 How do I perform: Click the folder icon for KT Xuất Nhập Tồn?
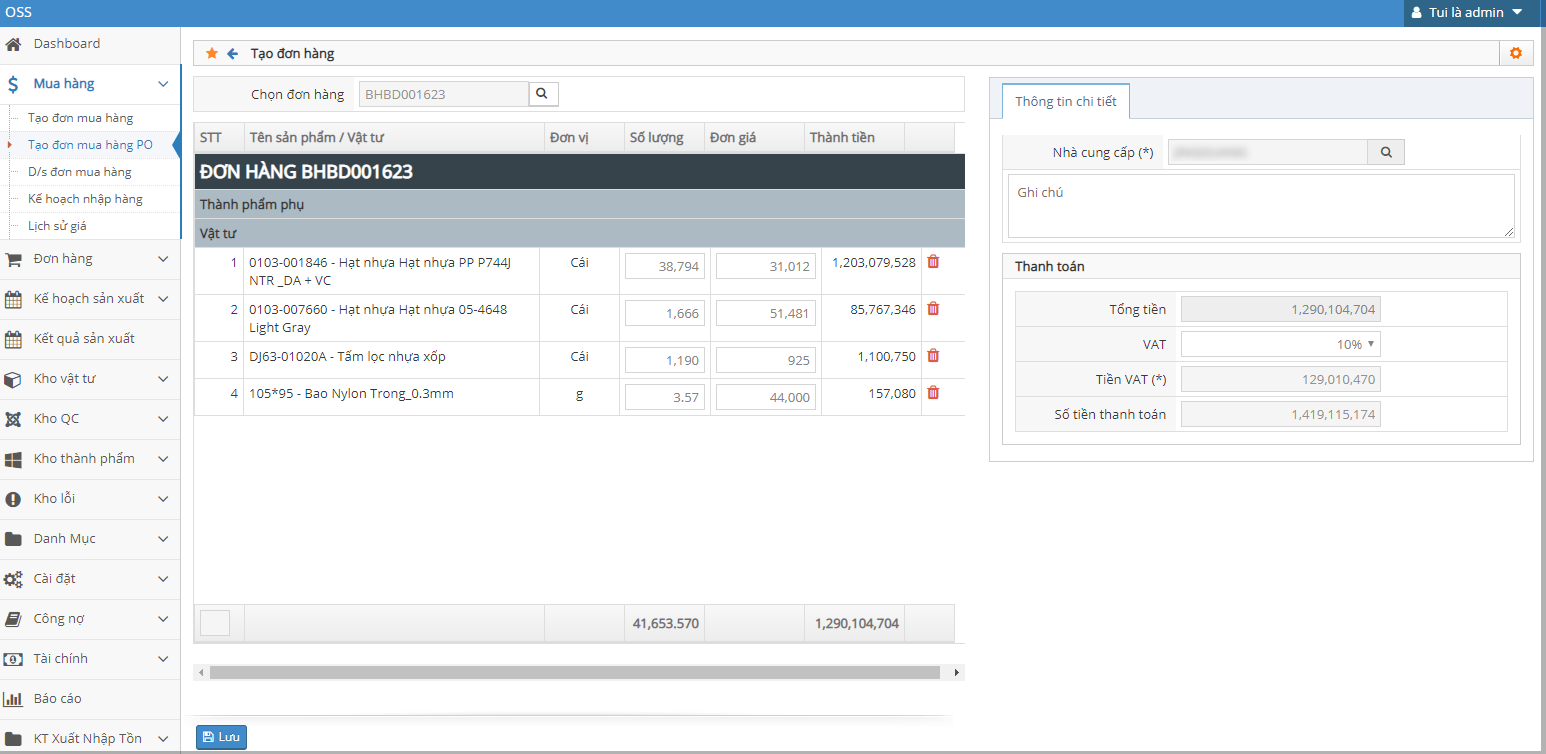coord(13,739)
